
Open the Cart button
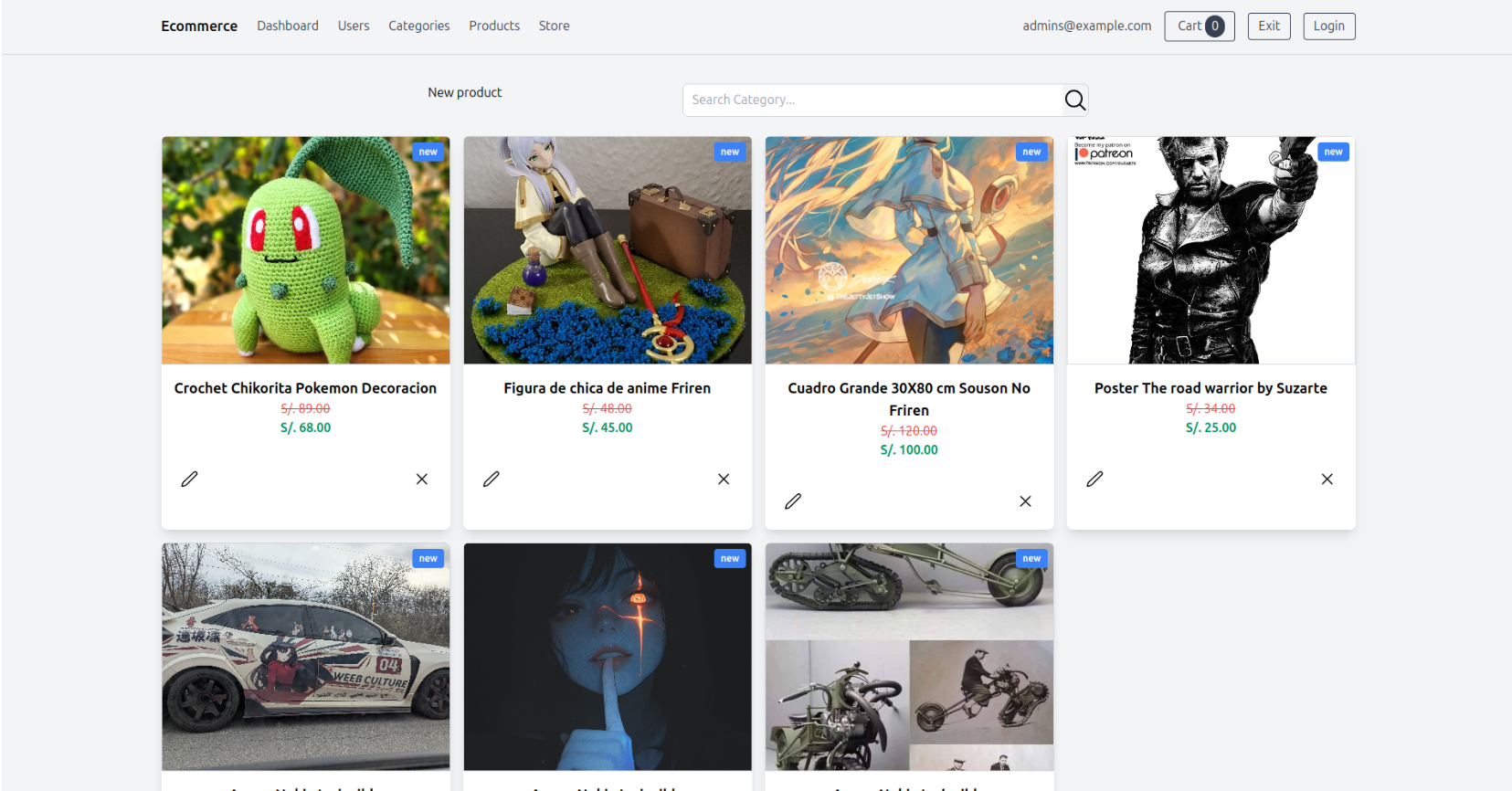[1199, 26]
